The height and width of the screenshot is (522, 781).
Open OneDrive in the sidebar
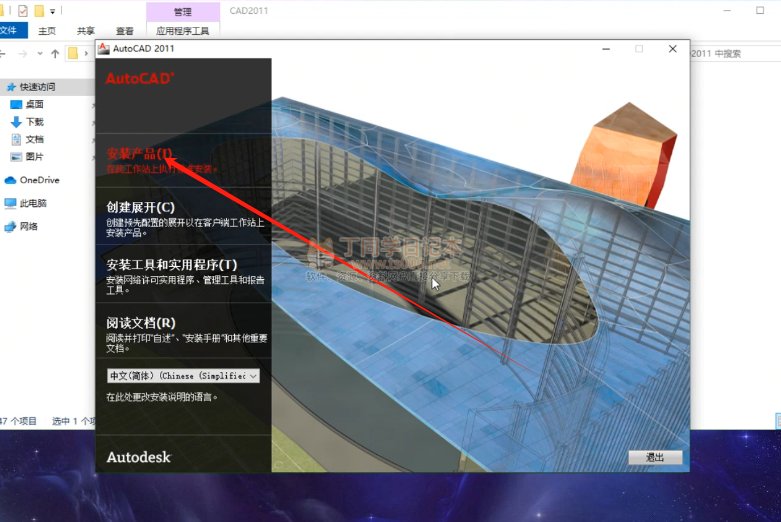pyautogui.click(x=39, y=180)
